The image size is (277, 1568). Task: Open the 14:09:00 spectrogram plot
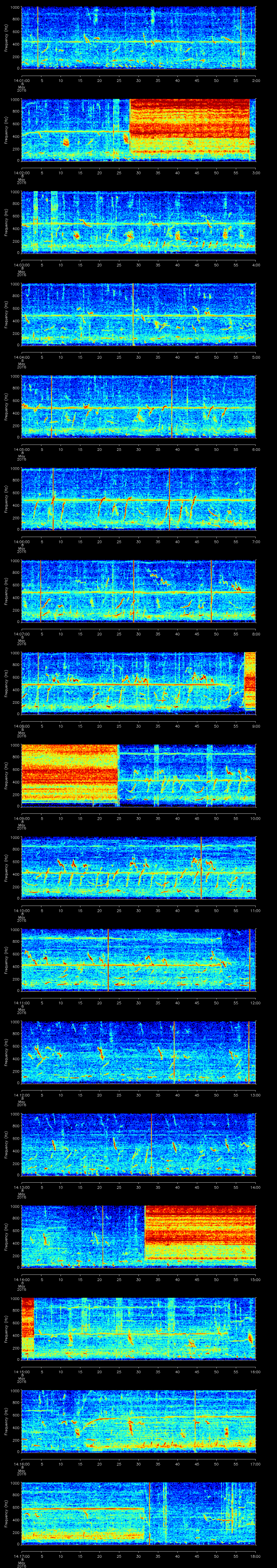(139, 775)
